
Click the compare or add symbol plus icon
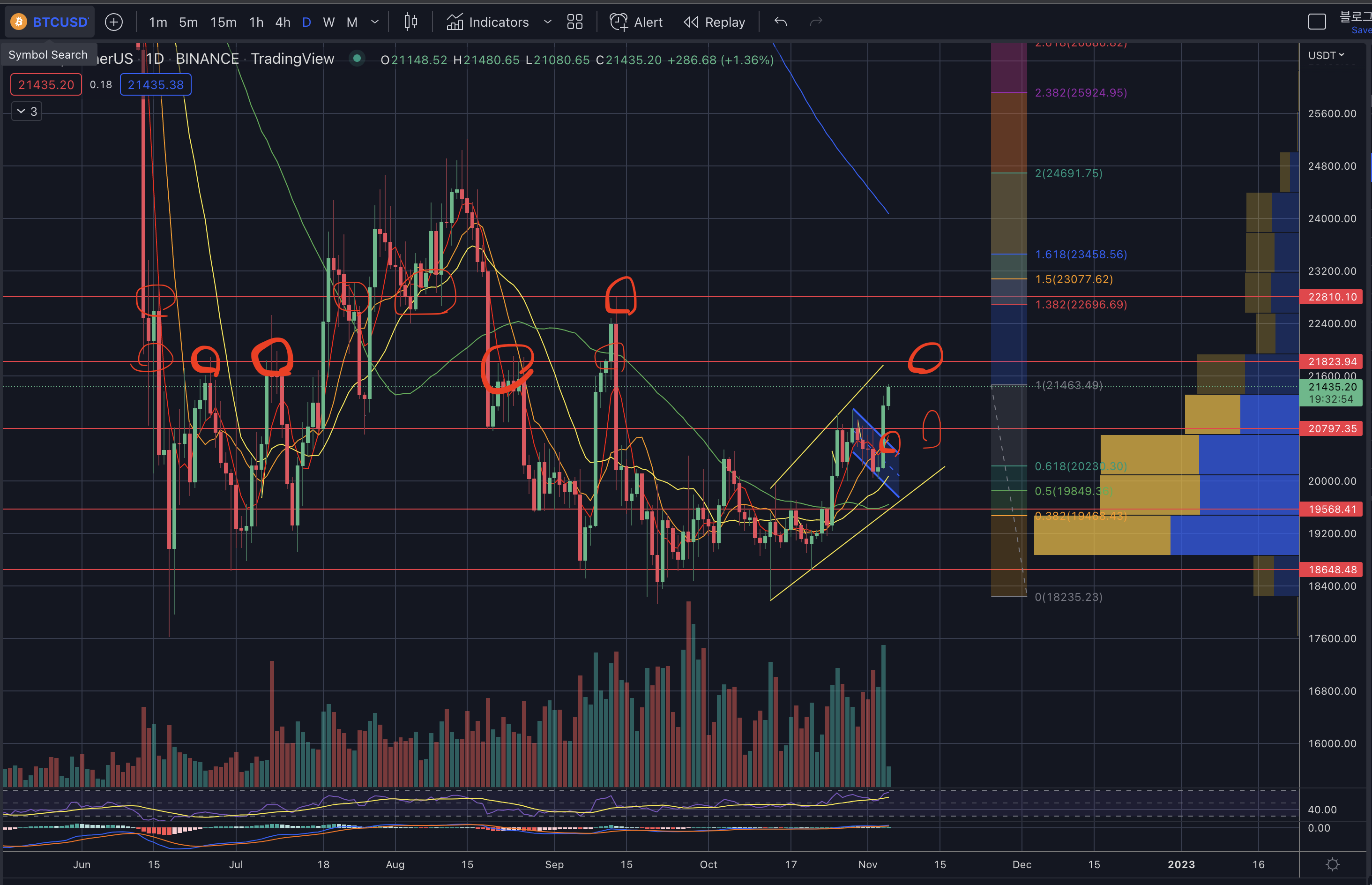(x=114, y=22)
